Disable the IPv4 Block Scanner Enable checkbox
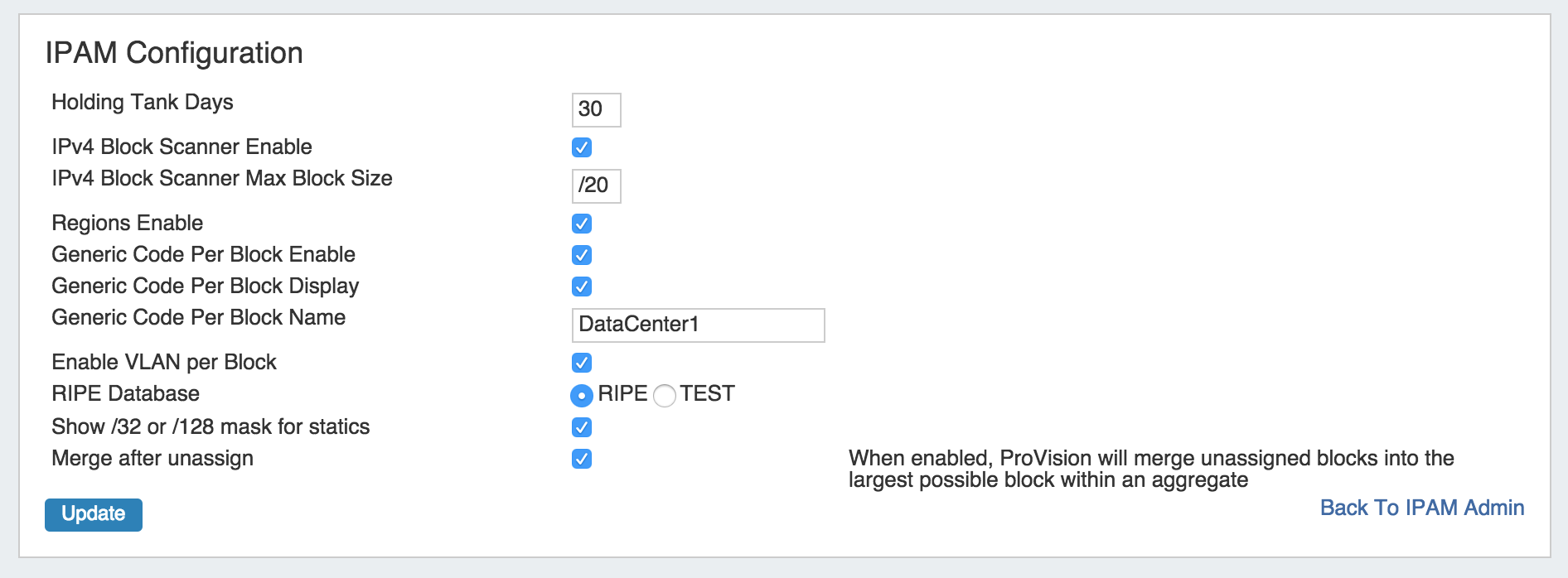This screenshot has height=578, width=1568. (x=582, y=147)
